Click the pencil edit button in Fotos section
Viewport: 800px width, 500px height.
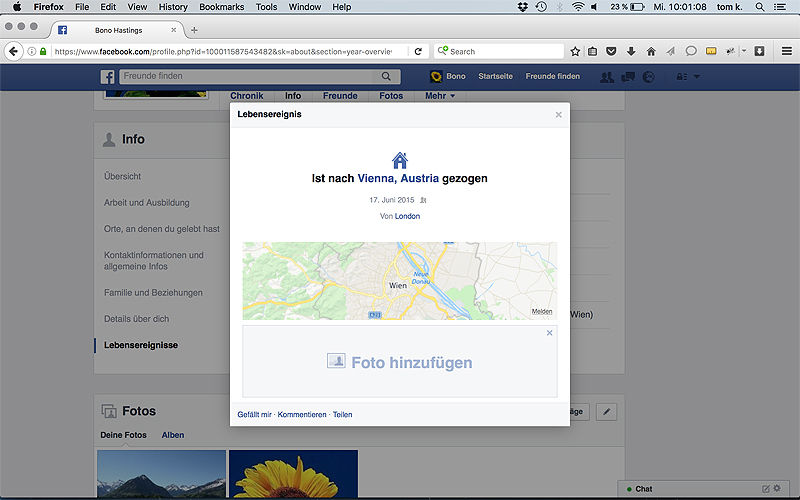click(606, 412)
